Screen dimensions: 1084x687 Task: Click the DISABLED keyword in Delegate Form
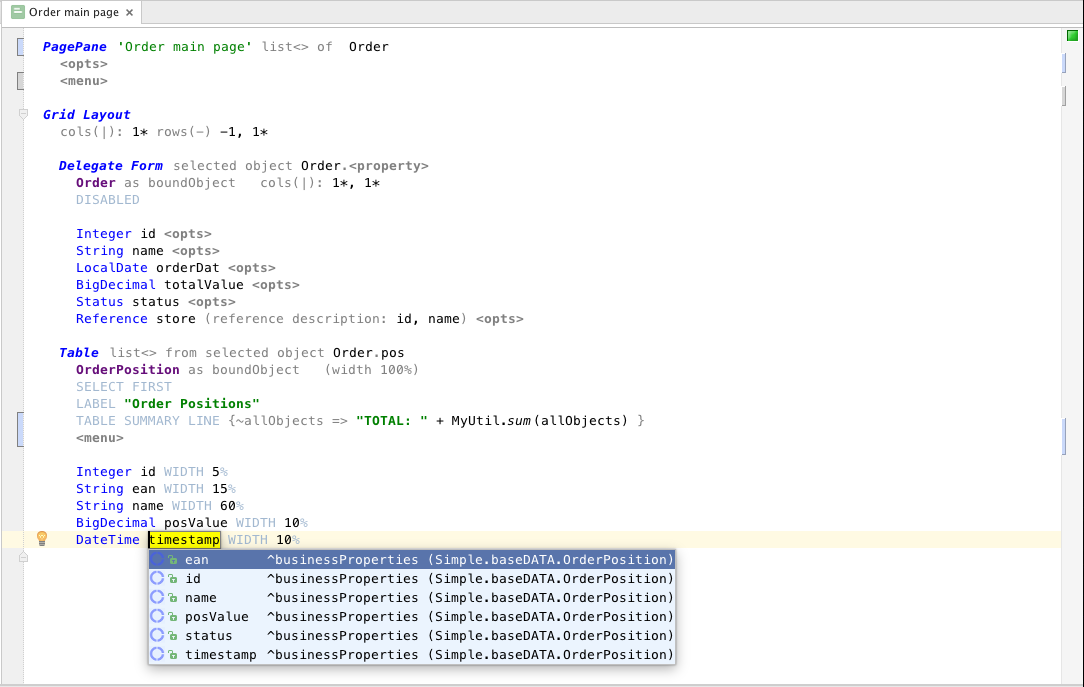pyautogui.click(x=108, y=200)
